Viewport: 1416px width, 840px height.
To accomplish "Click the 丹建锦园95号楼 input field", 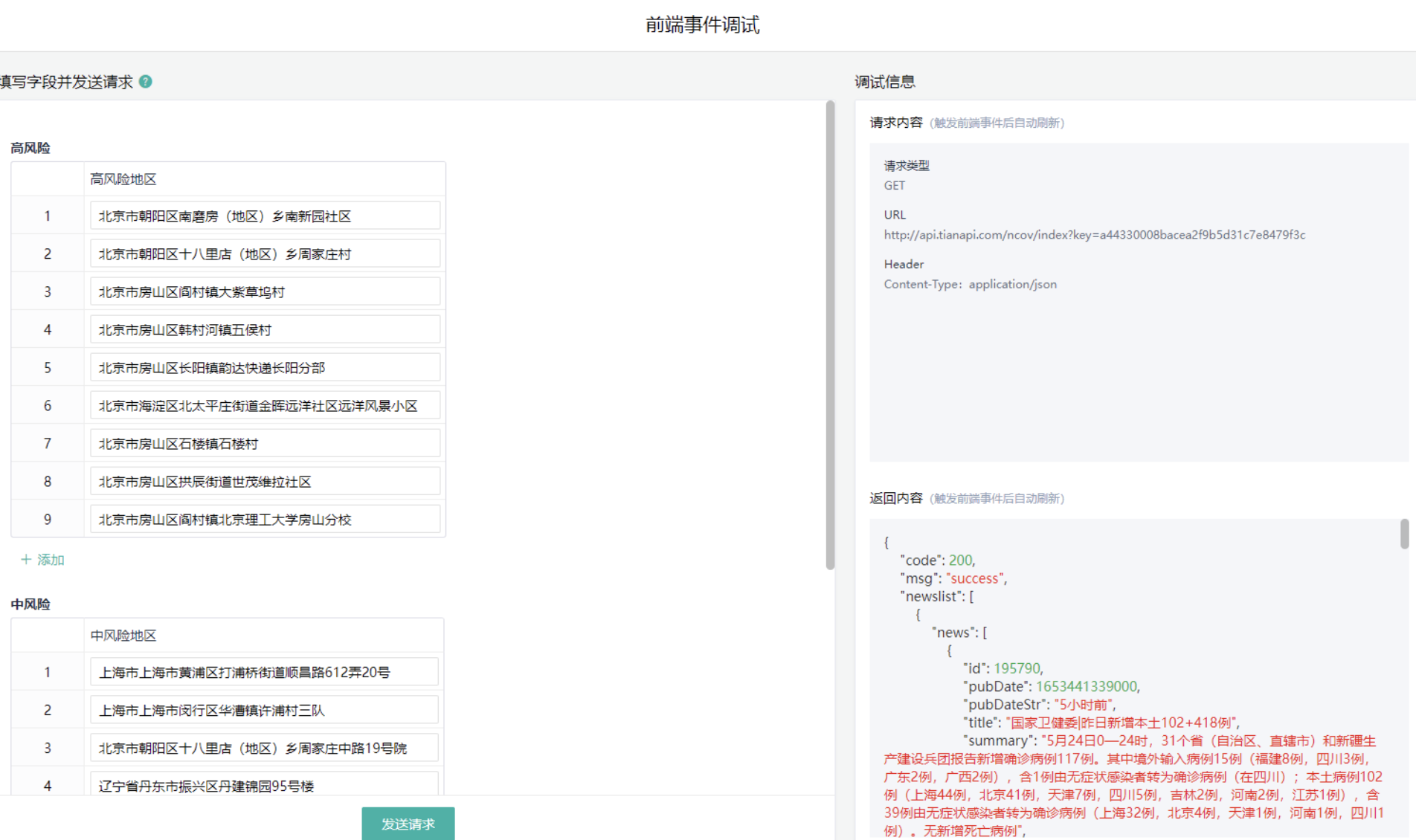I will point(264,784).
